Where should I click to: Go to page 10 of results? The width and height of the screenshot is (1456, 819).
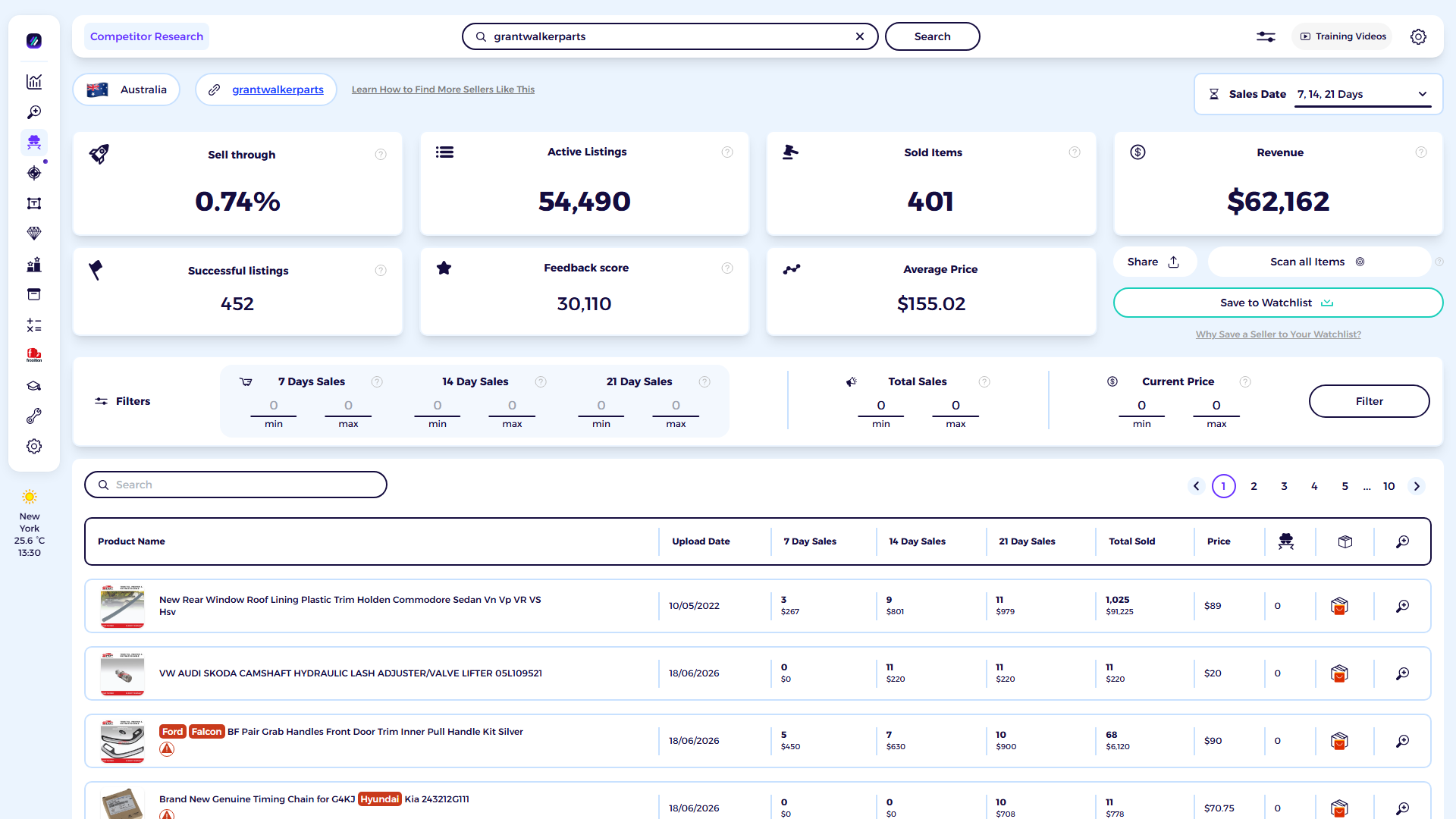1389,486
